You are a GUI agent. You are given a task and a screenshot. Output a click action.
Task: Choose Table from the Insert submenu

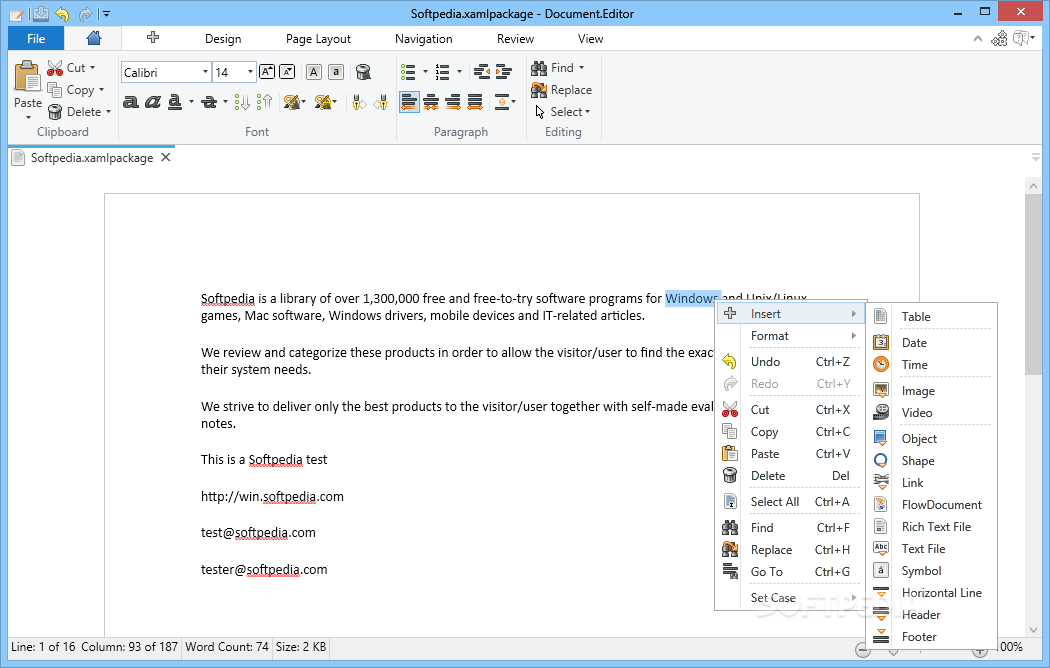[931, 317]
